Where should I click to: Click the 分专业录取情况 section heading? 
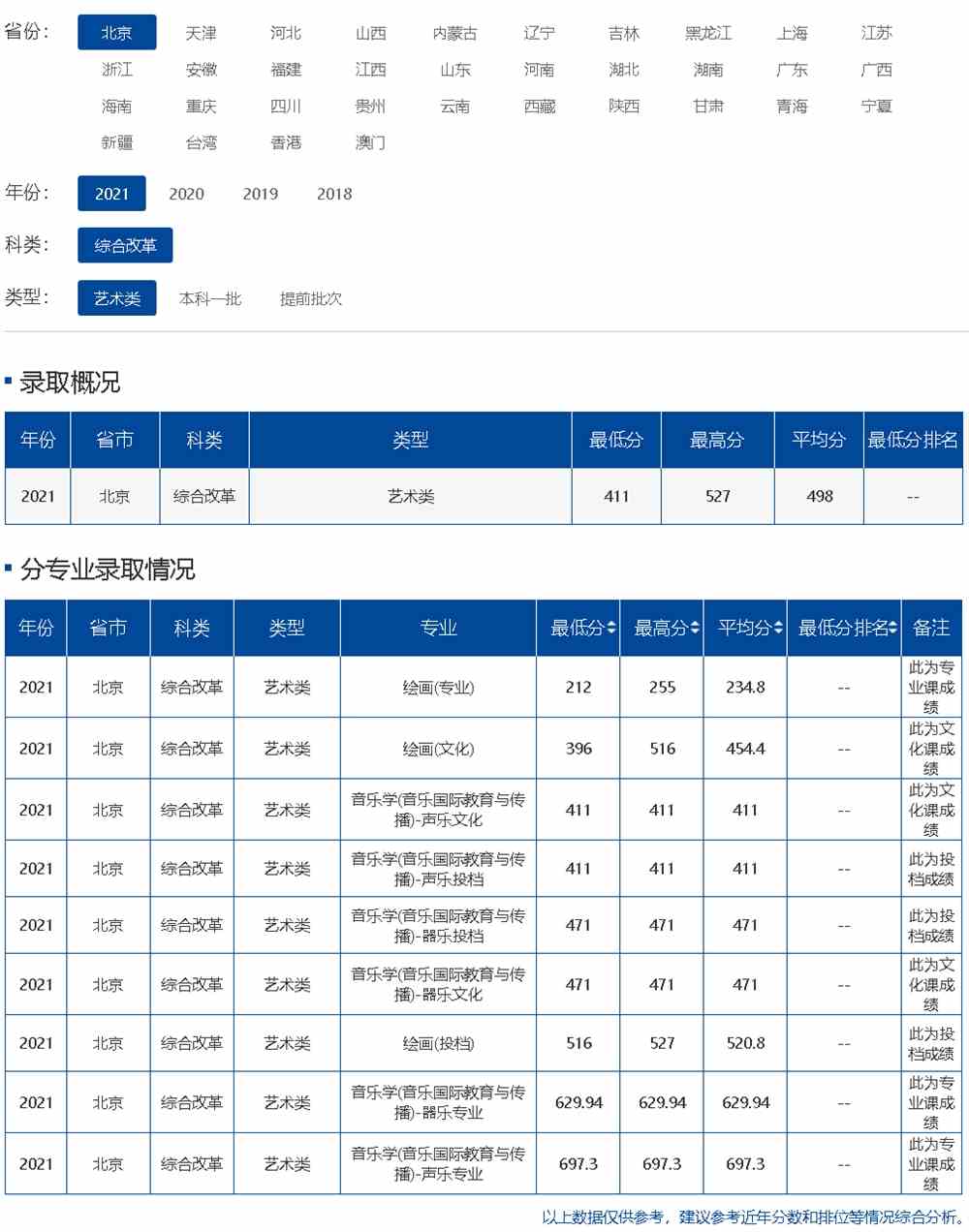click(x=108, y=570)
